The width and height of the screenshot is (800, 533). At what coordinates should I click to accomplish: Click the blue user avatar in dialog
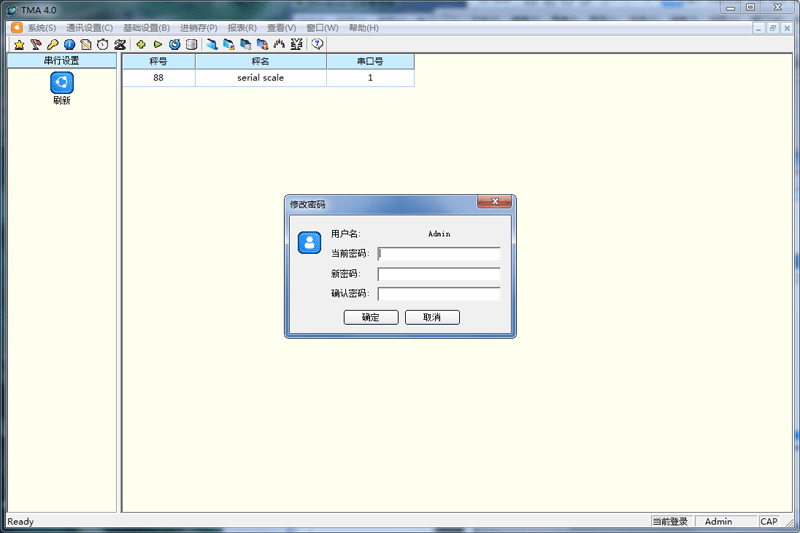coord(310,243)
